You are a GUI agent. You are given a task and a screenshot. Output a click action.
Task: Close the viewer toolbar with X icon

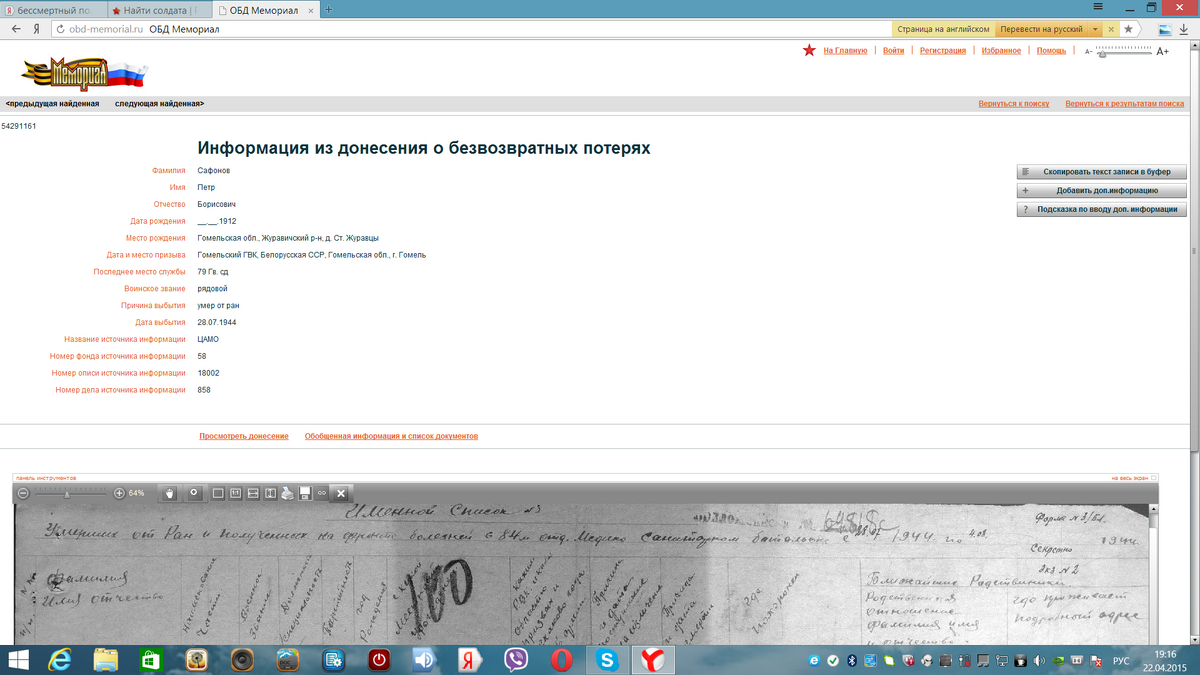341,493
